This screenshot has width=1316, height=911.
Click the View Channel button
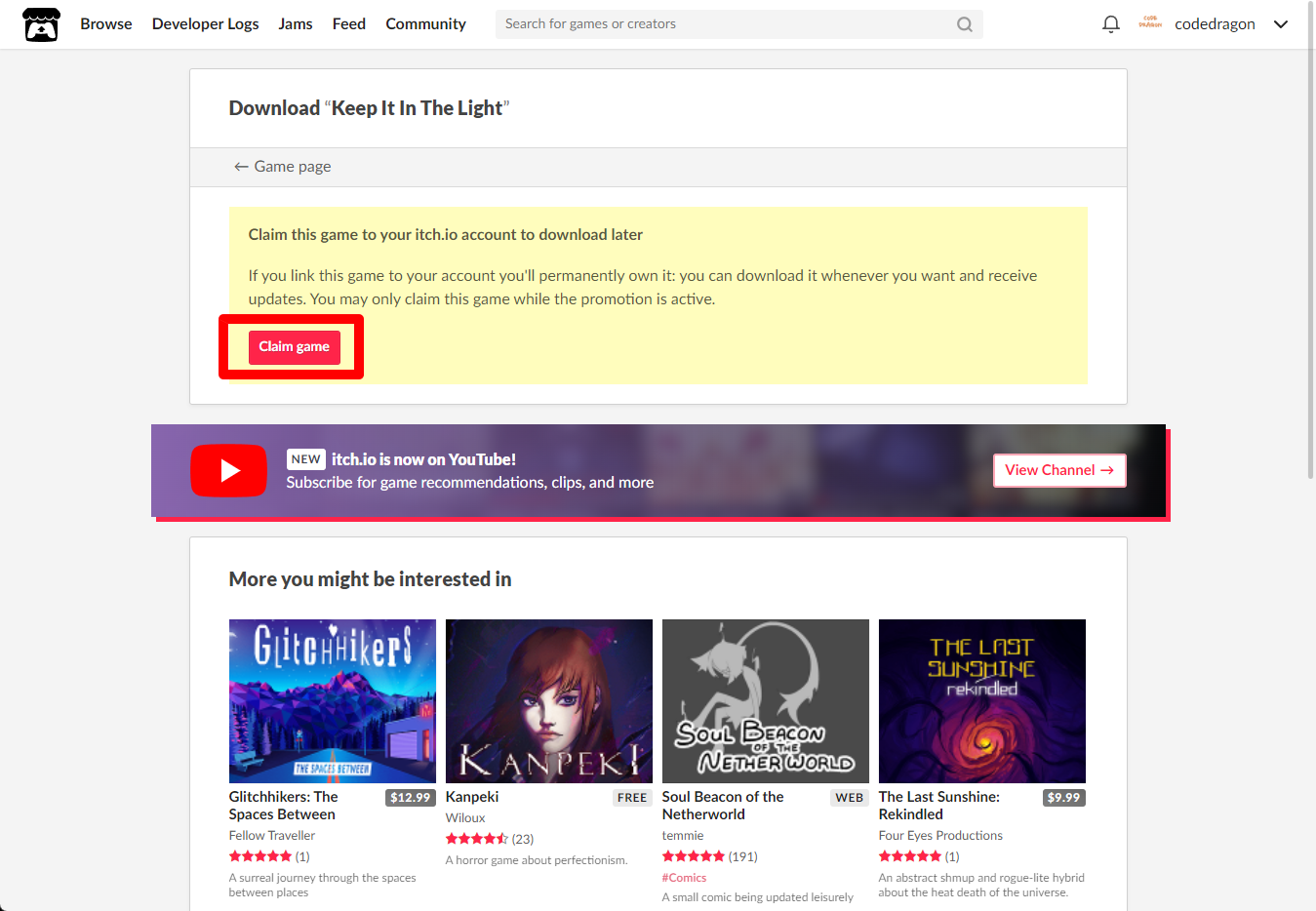[1059, 470]
